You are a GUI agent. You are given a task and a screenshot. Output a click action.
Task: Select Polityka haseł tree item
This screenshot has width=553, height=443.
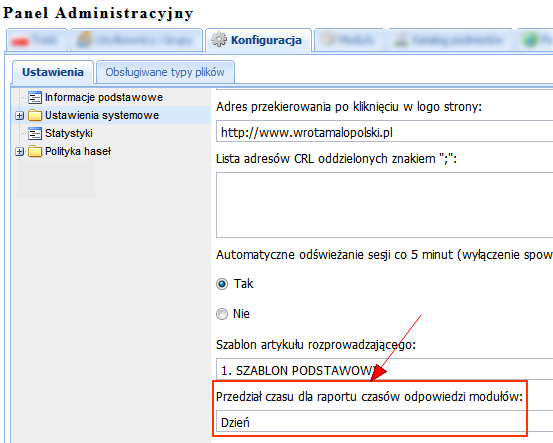[78, 152]
